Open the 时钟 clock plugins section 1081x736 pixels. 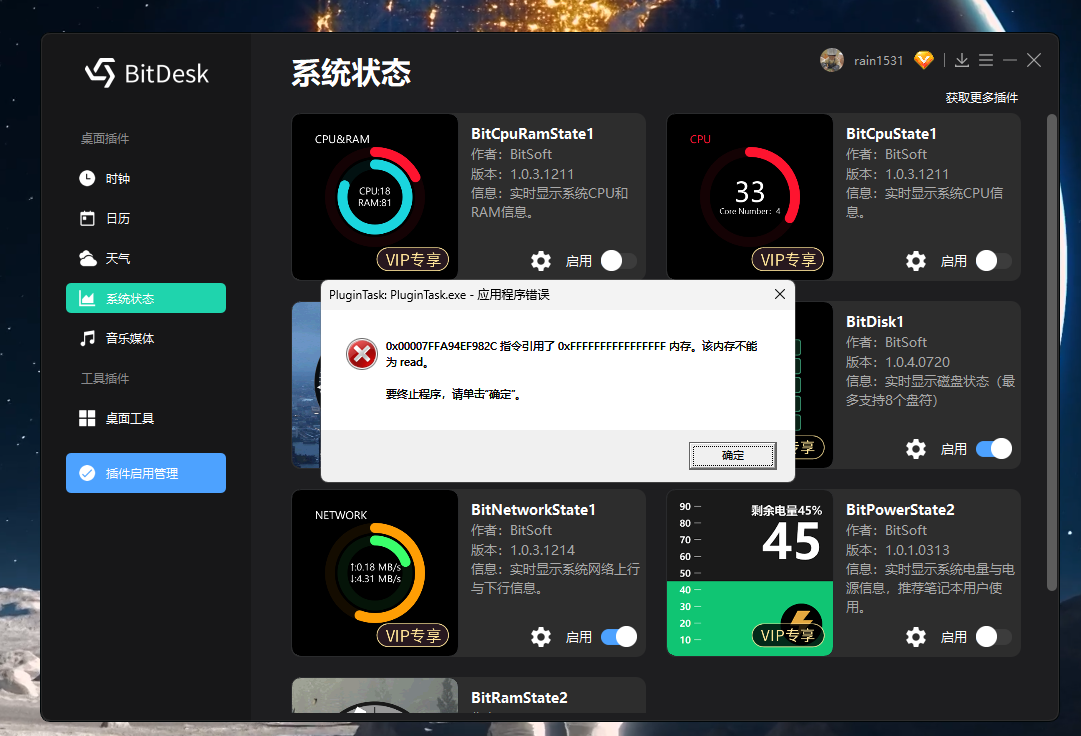(145, 178)
